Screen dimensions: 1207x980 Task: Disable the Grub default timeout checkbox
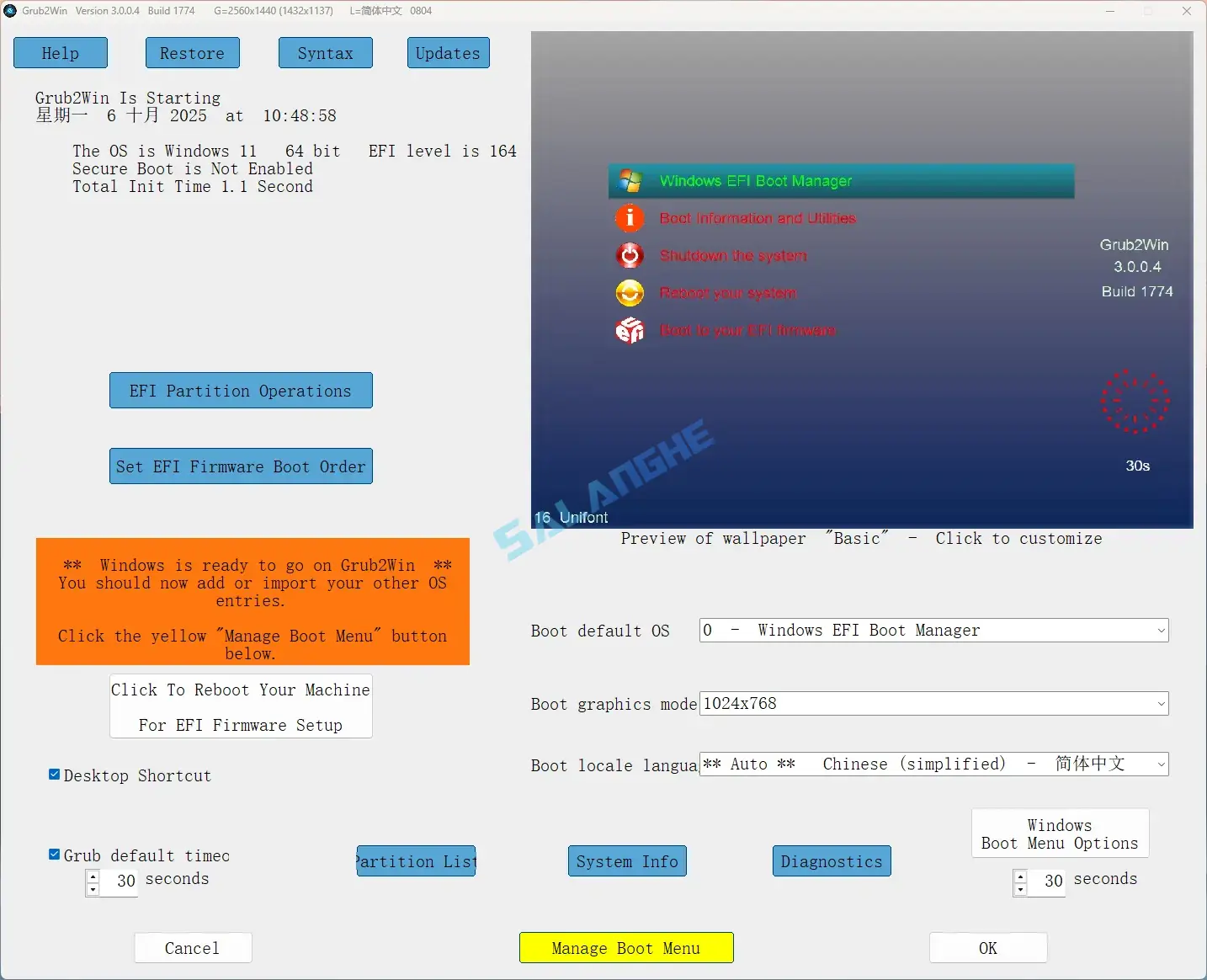[54, 853]
